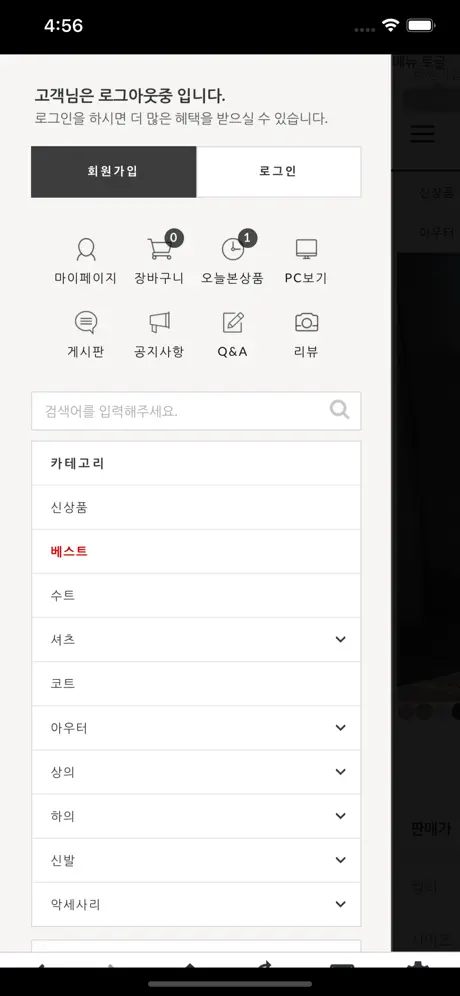Switch to PC보기 monitor icon
Screen dimensions: 460x996
[x=306, y=249]
